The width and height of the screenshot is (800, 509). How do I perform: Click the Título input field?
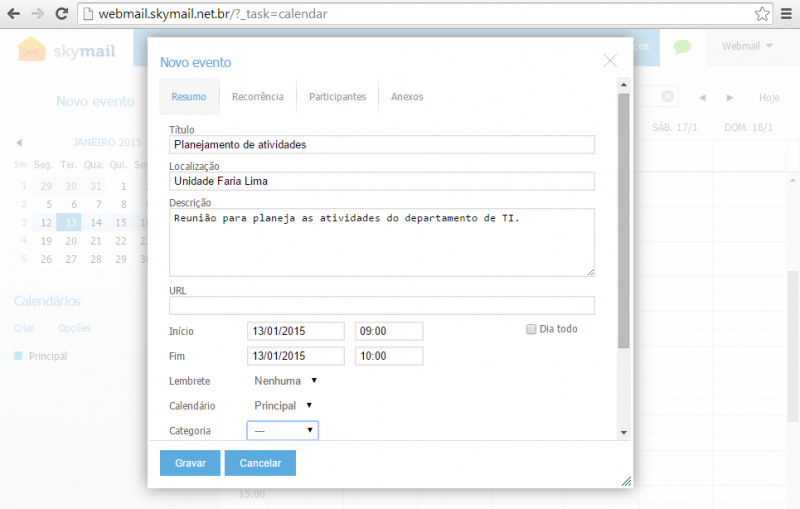[x=382, y=145]
